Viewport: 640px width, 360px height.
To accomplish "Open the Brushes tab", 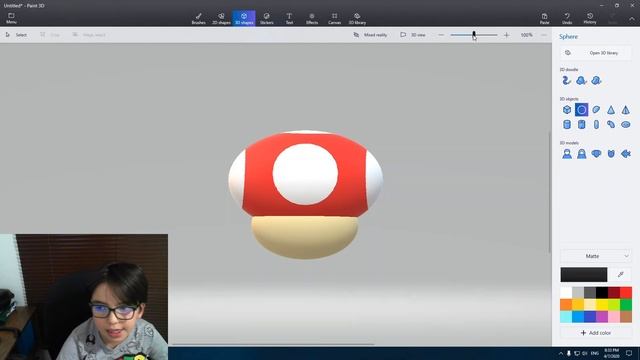I will coord(198,18).
